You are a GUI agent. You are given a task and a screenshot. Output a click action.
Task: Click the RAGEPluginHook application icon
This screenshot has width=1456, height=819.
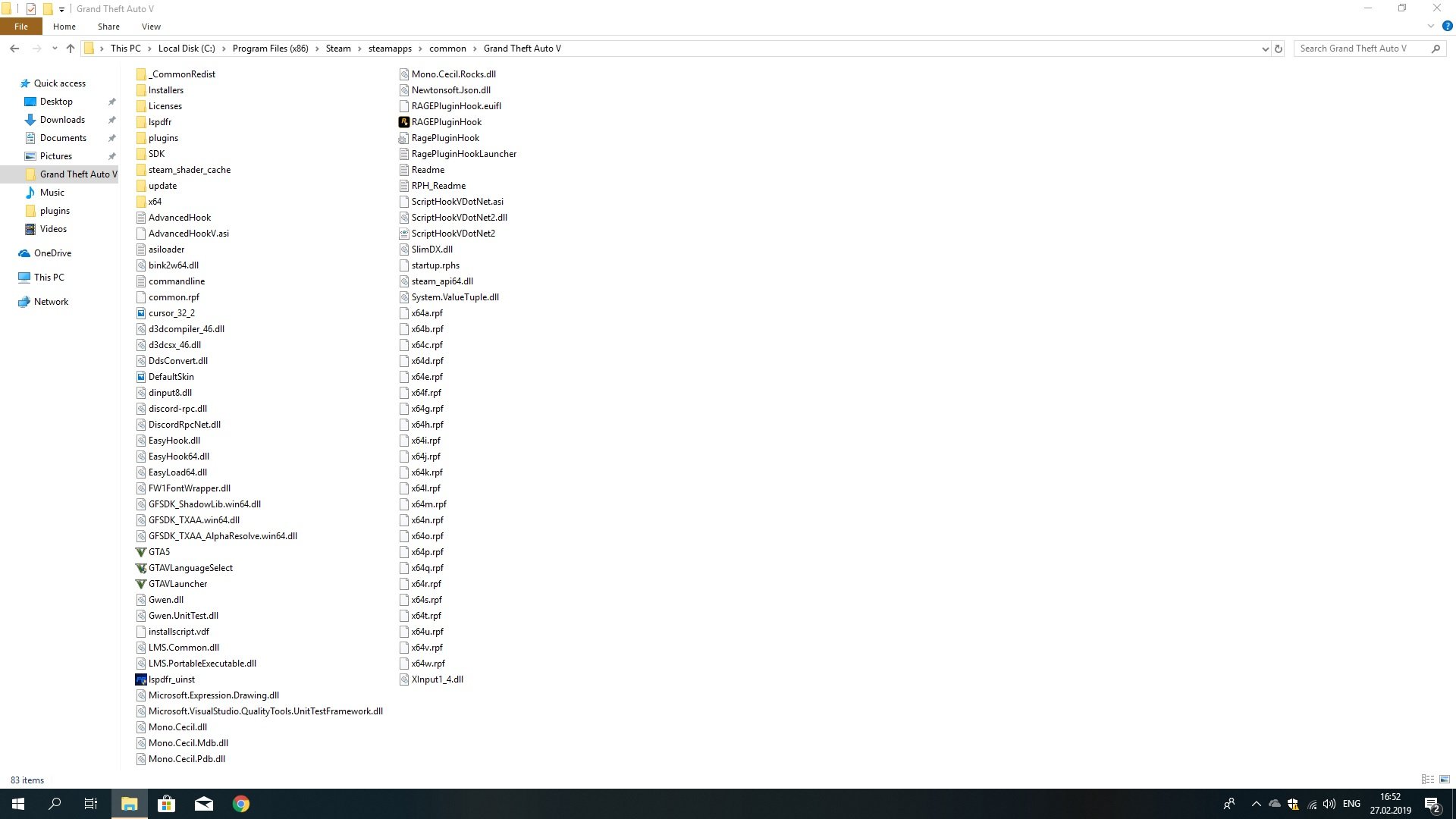pos(404,122)
